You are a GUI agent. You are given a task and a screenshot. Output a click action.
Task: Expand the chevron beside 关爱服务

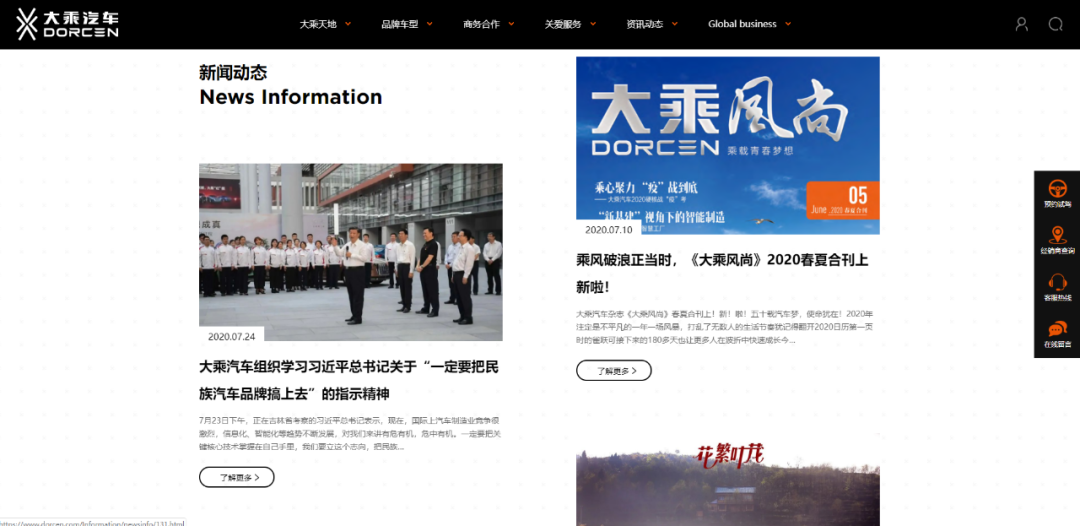pyautogui.click(x=593, y=23)
